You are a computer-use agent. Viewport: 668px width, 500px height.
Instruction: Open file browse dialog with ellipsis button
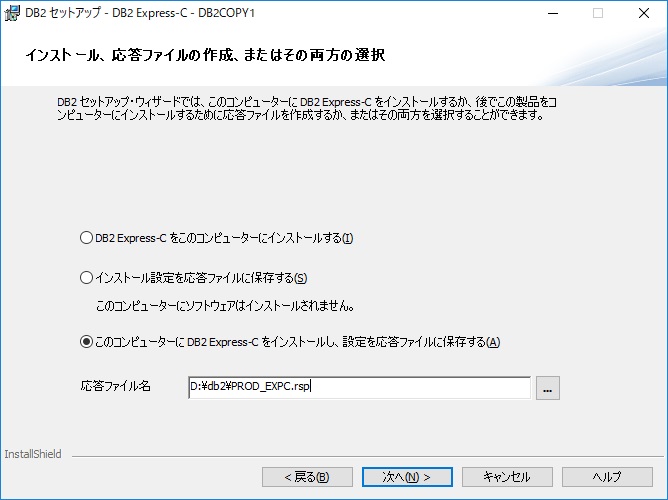click(x=547, y=388)
